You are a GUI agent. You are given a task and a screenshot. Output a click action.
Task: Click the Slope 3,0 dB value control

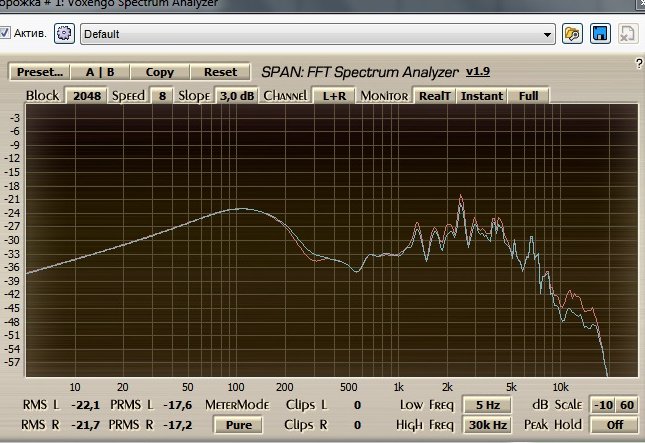click(x=237, y=96)
